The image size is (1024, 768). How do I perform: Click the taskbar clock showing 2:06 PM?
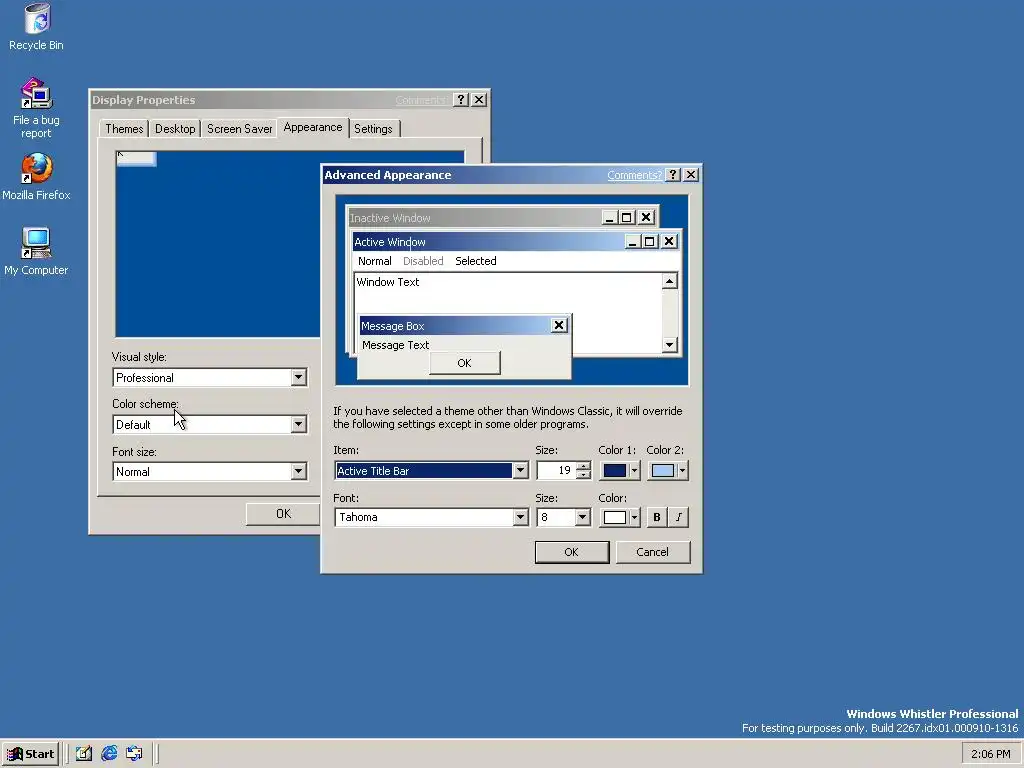point(990,754)
